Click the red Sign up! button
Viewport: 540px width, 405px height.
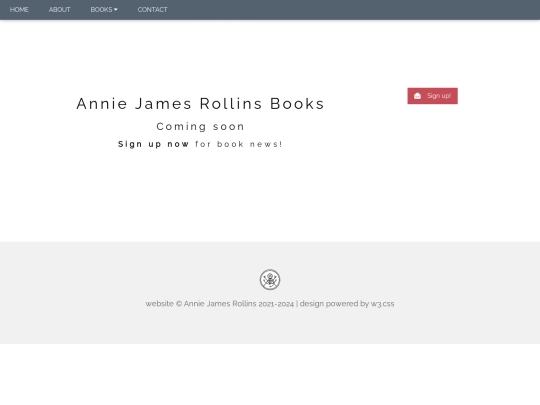pyautogui.click(x=433, y=96)
